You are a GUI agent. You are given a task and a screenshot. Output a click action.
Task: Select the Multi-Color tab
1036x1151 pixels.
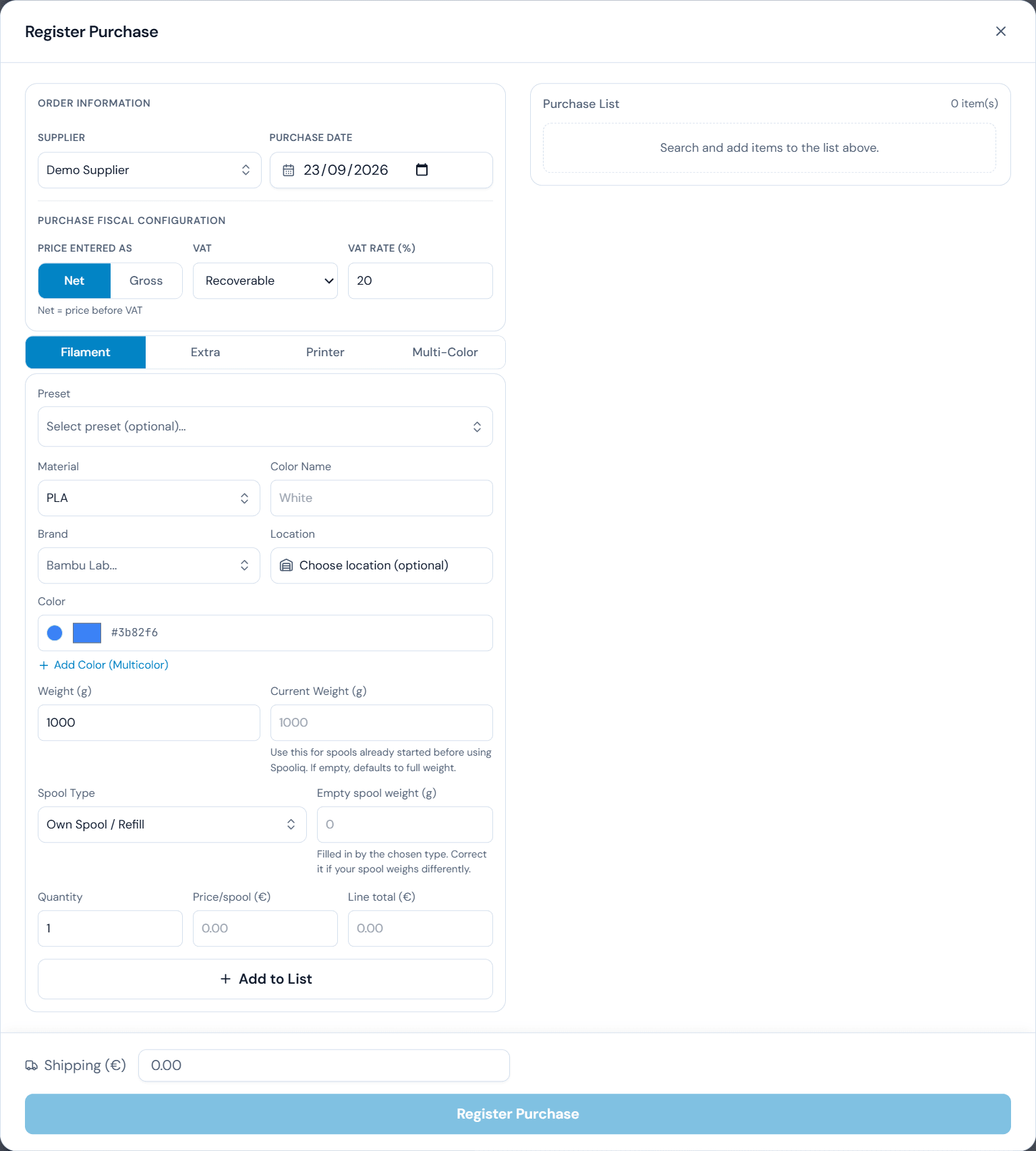[445, 352]
